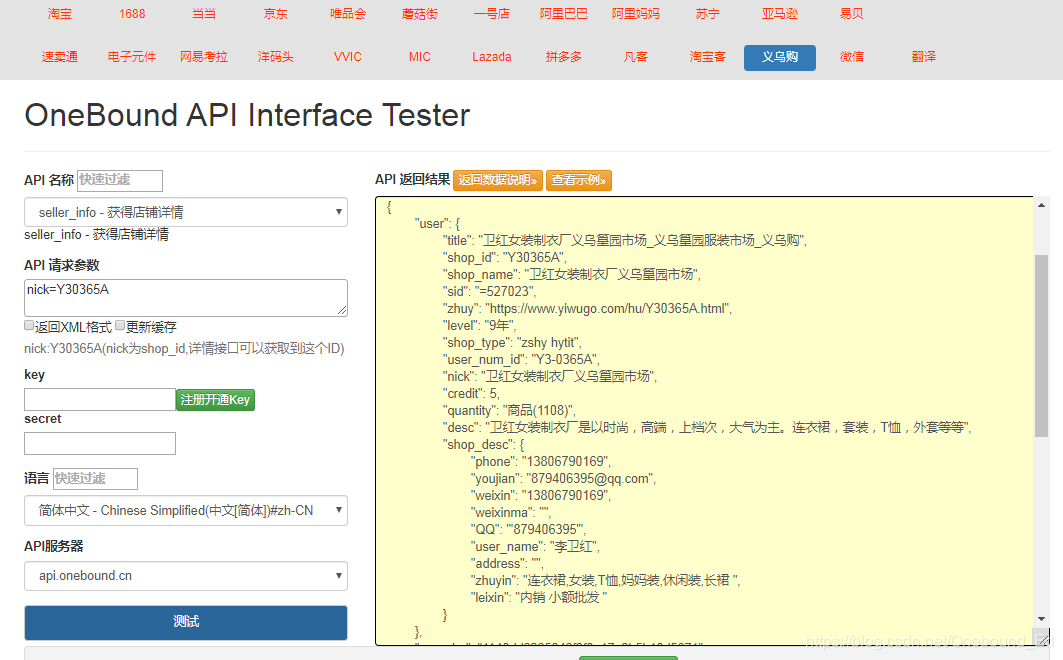Select the 翻译 tab
The image size is (1063, 660).
coord(923,57)
